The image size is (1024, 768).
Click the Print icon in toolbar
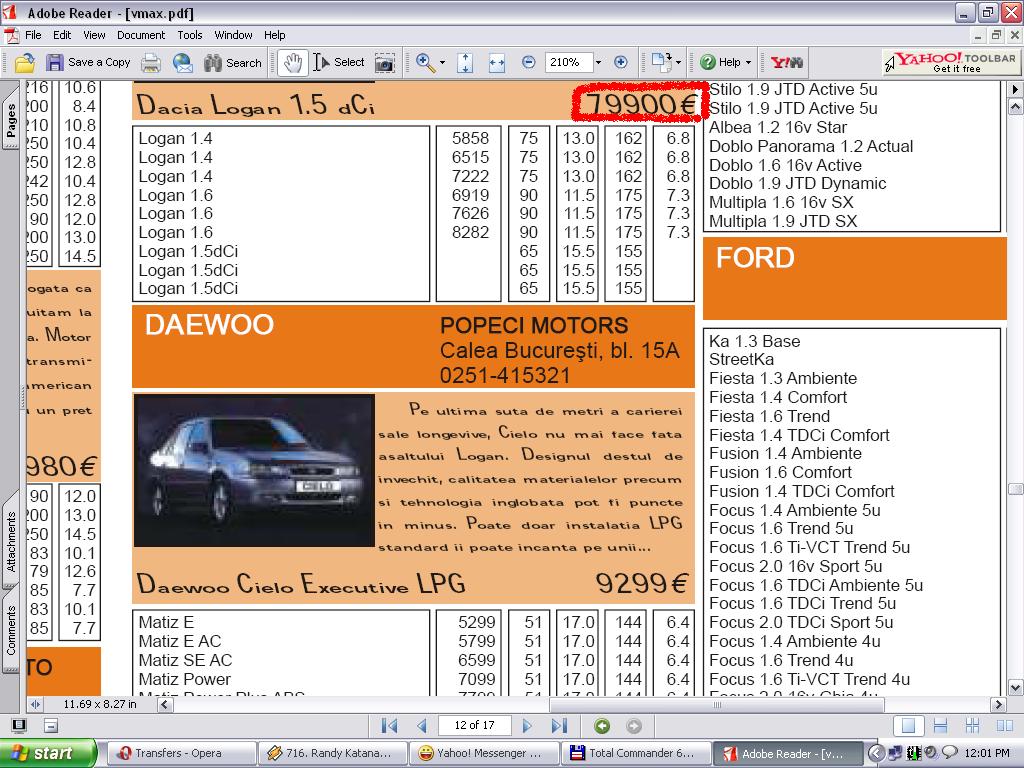point(151,62)
